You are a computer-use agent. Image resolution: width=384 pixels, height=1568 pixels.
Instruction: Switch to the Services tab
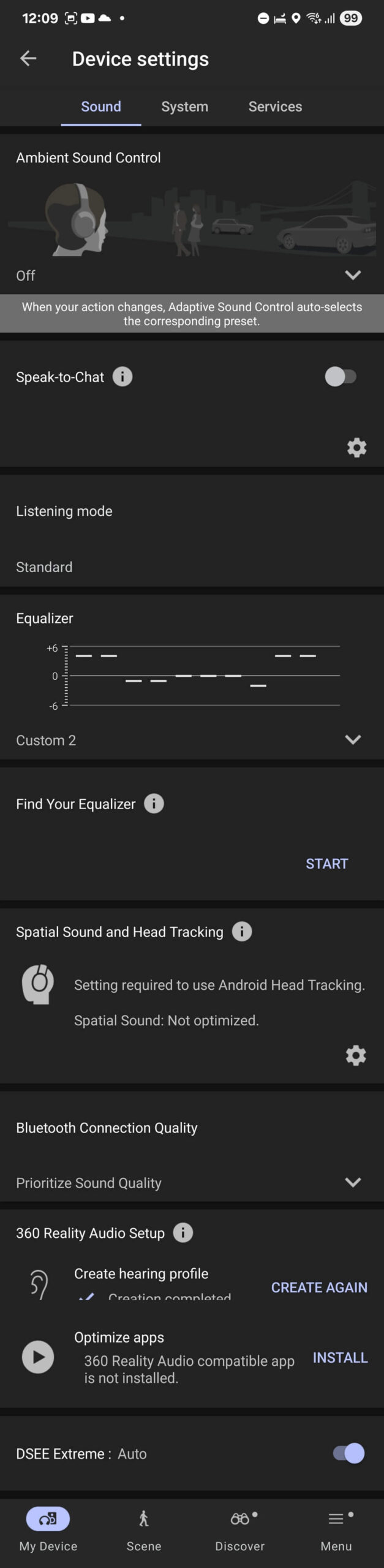coord(274,106)
